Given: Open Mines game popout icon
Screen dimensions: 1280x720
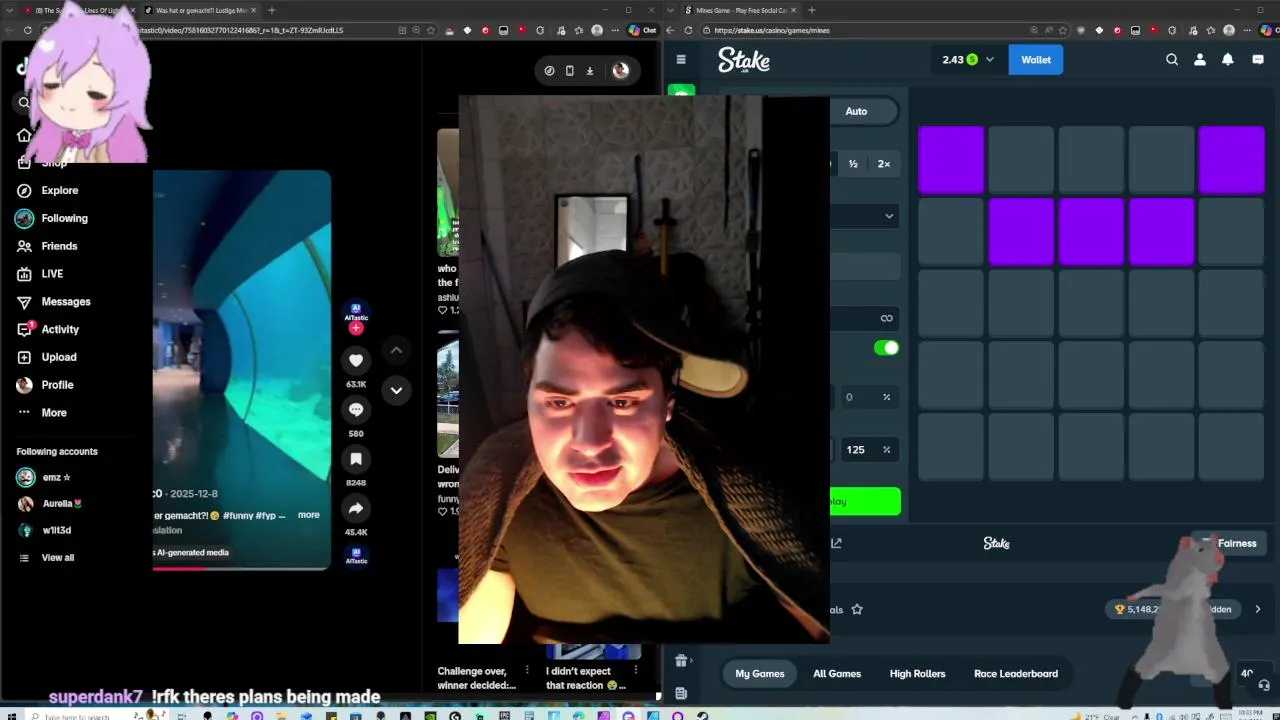Looking at the screenshot, I should 836,543.
